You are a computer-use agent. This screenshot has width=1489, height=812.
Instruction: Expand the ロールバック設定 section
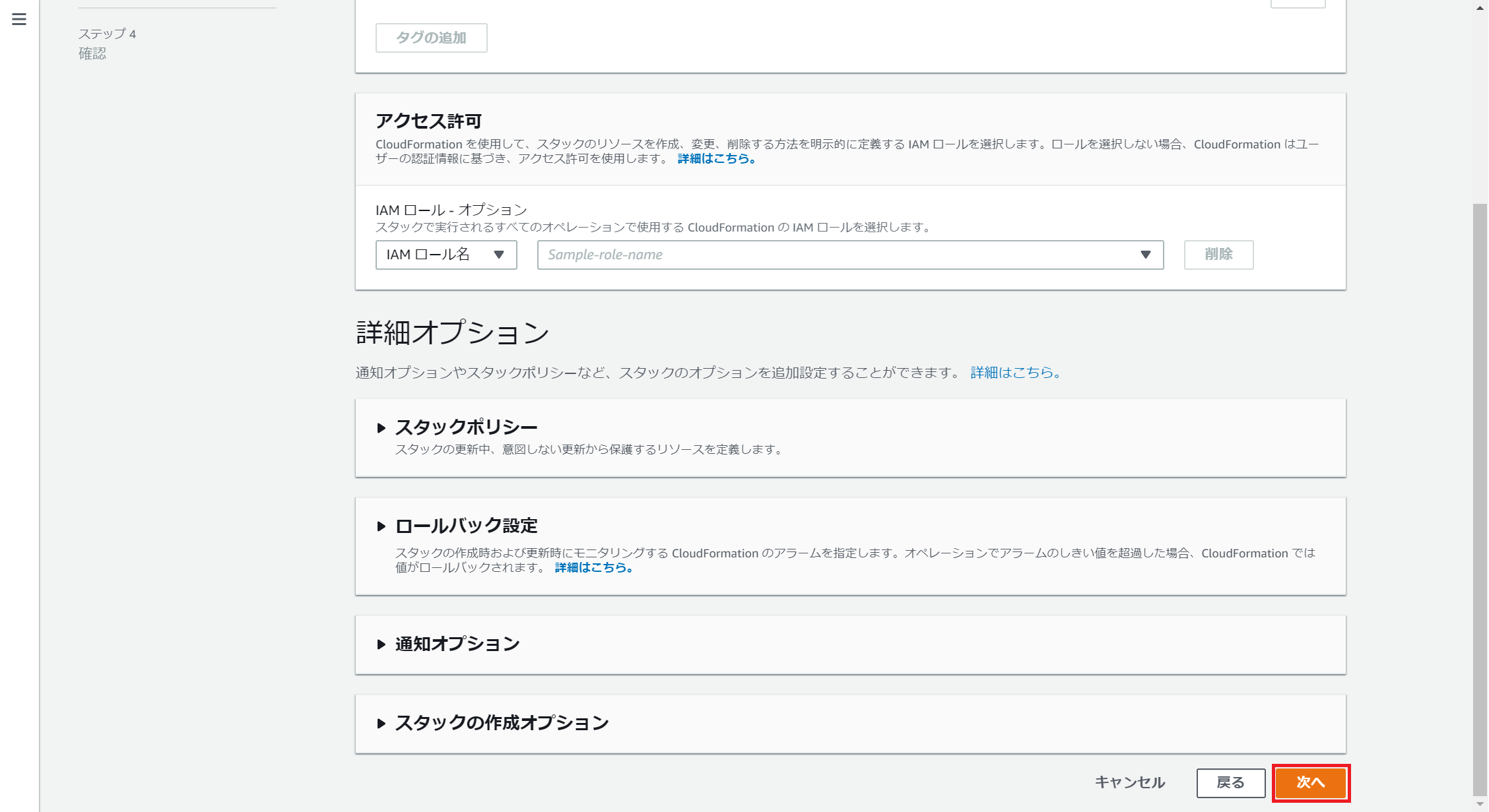(x=381, y=526)
